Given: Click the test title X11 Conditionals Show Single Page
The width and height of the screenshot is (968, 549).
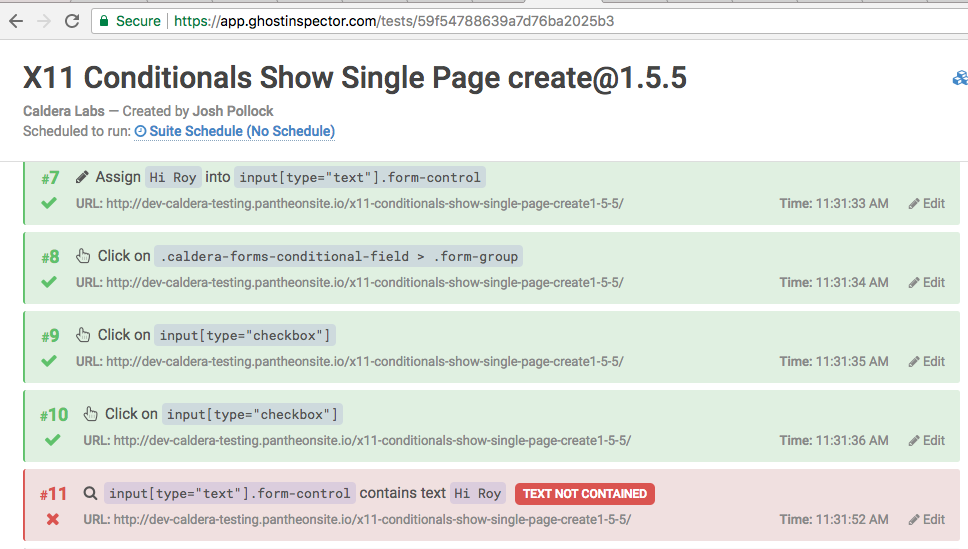Looking at the screenshot, I should (355, 78).
